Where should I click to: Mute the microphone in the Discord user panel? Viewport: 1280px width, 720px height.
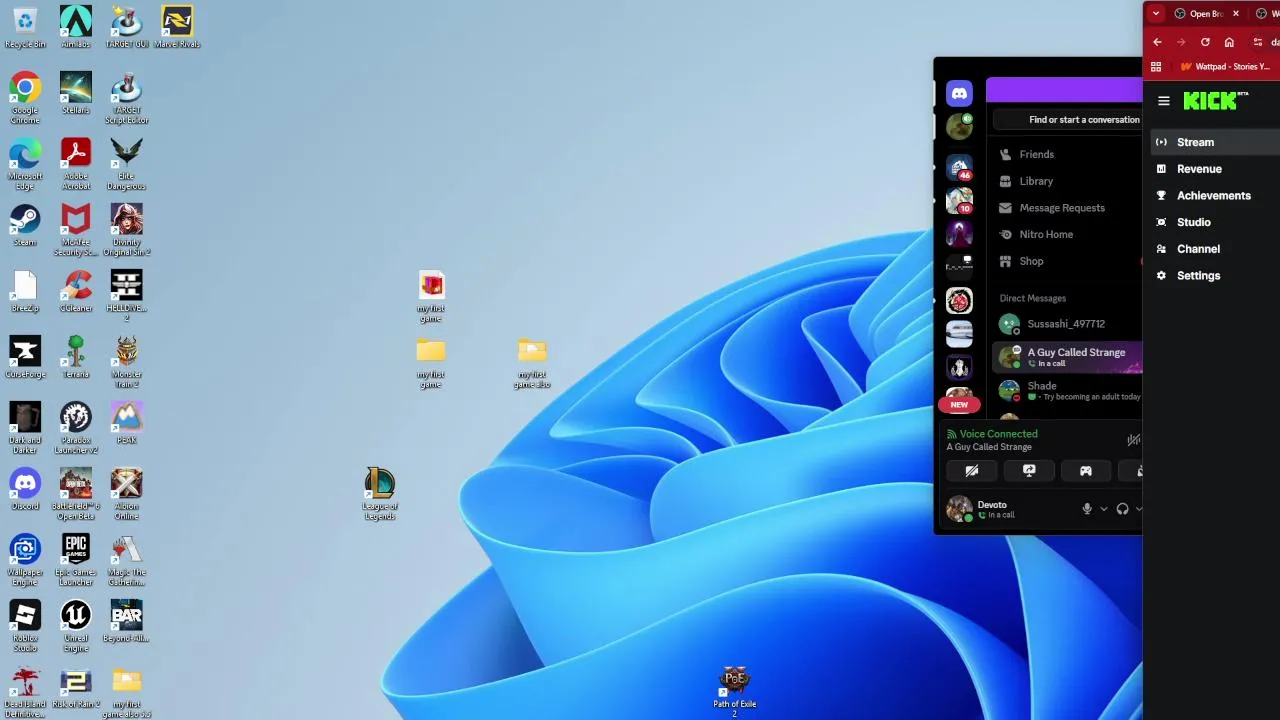pos(1087,509)
